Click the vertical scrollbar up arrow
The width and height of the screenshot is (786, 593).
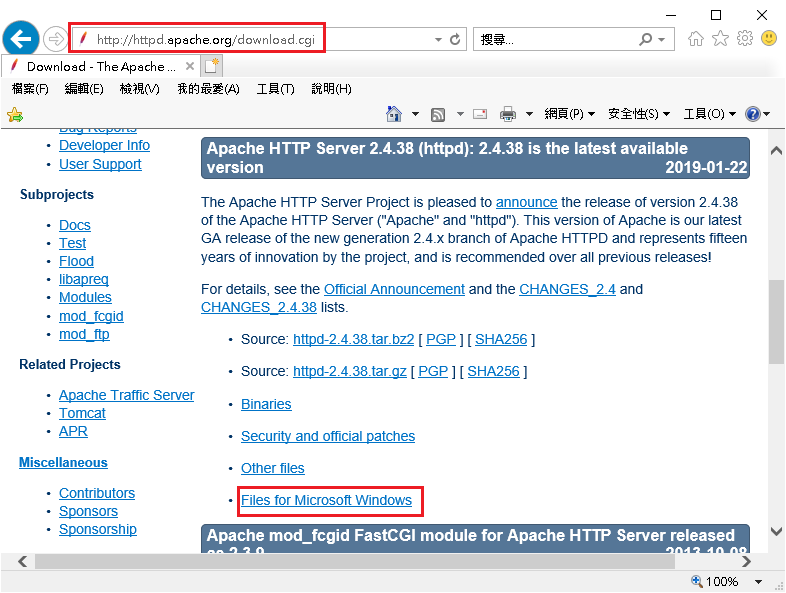[776, 150]
